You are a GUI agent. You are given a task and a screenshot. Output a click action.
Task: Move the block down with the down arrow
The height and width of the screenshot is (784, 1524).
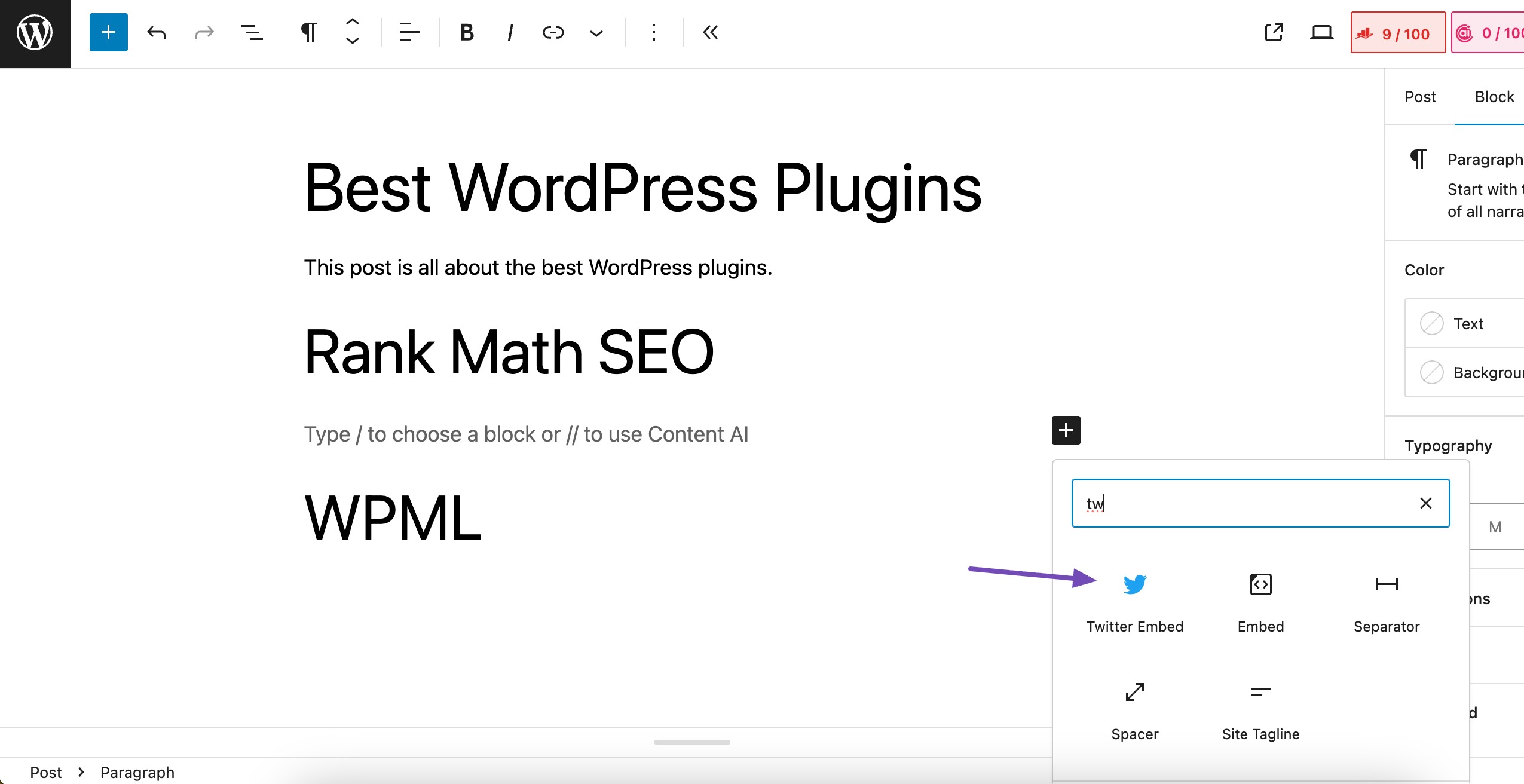pyautogui.click(x=353, y=41)
